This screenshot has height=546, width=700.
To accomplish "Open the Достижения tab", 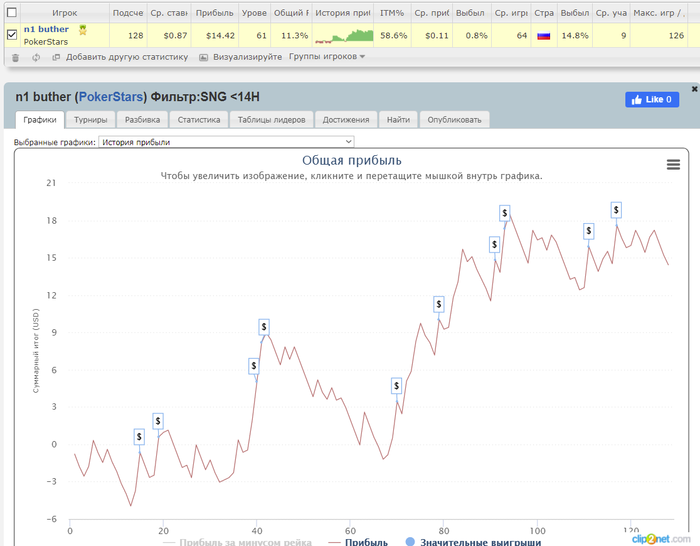I will [346, 120].
